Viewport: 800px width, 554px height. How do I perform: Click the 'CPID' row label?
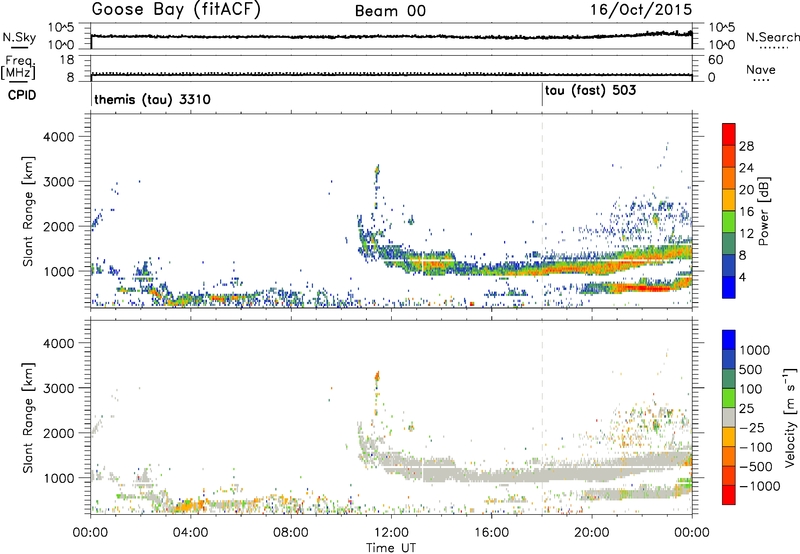click(x=22, y=95)
